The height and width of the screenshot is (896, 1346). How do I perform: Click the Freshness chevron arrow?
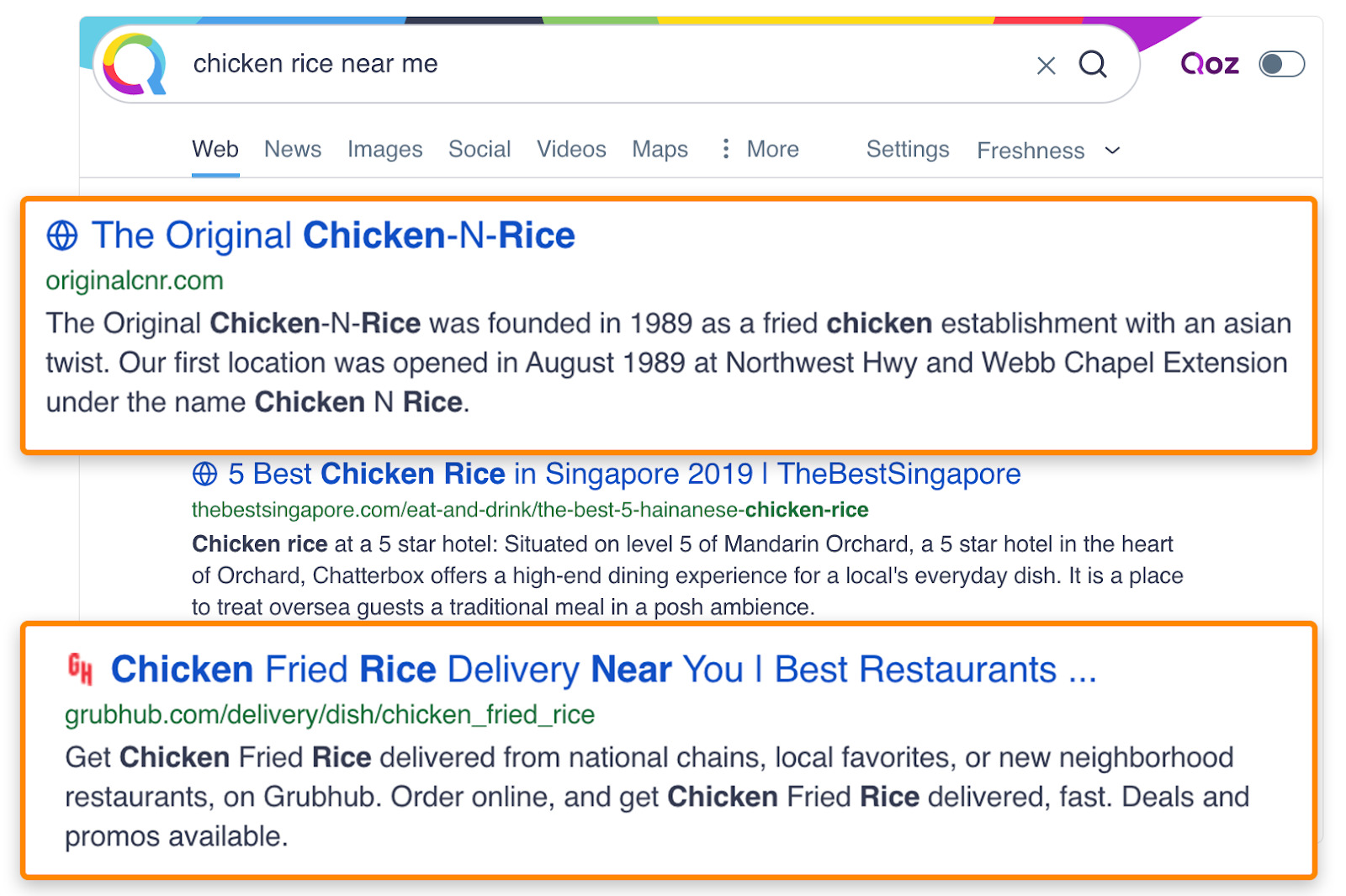1112,151
